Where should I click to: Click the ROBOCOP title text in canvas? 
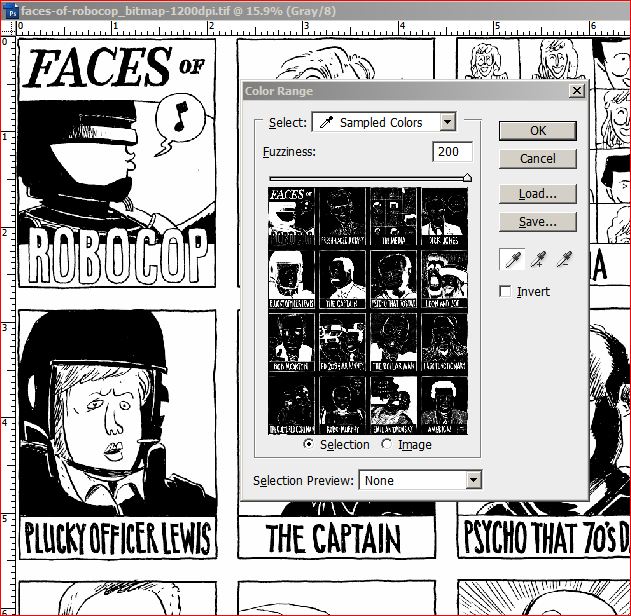tap(118, 255)
